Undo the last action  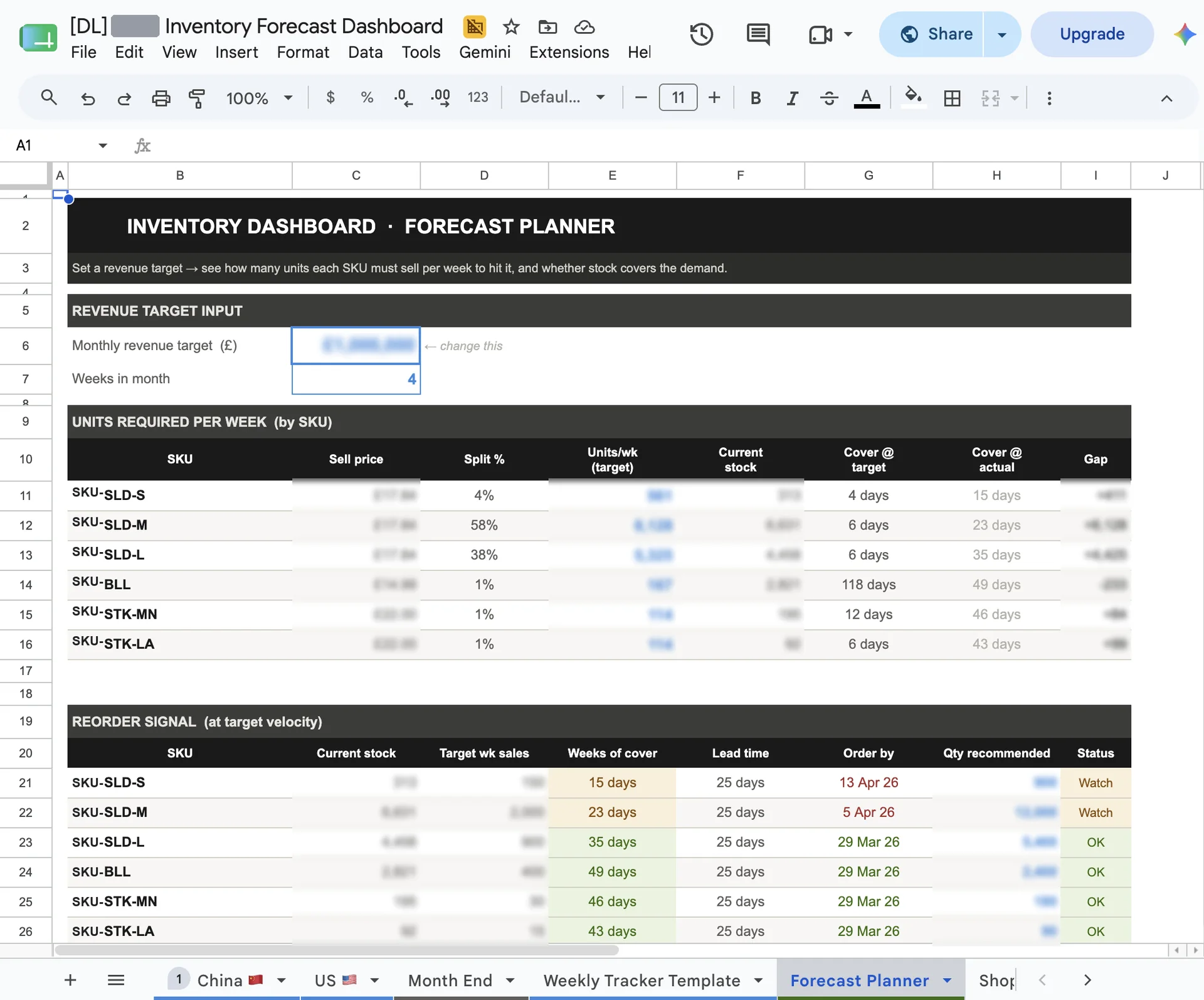[88, 98]
